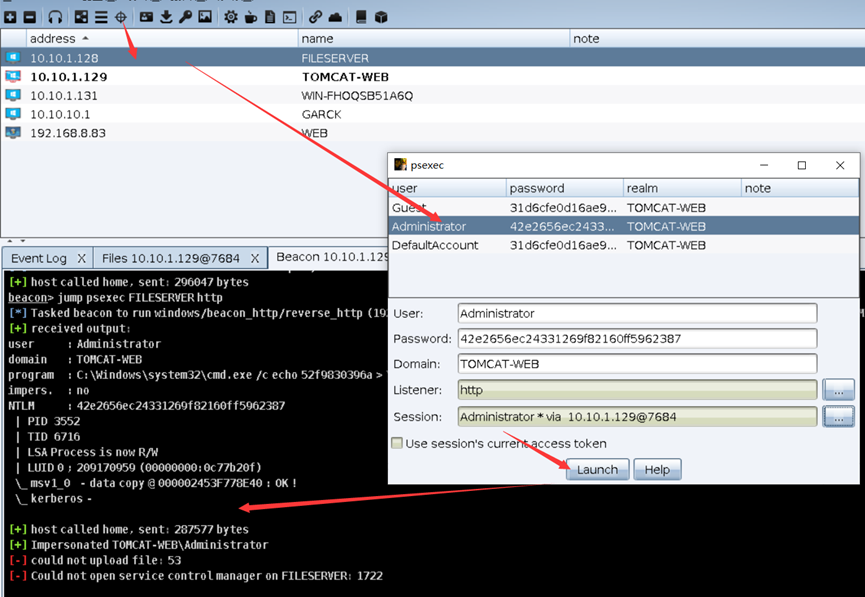Select FILESERVER target row
This screenshot has height=597, width=865.
click(432, 57)
